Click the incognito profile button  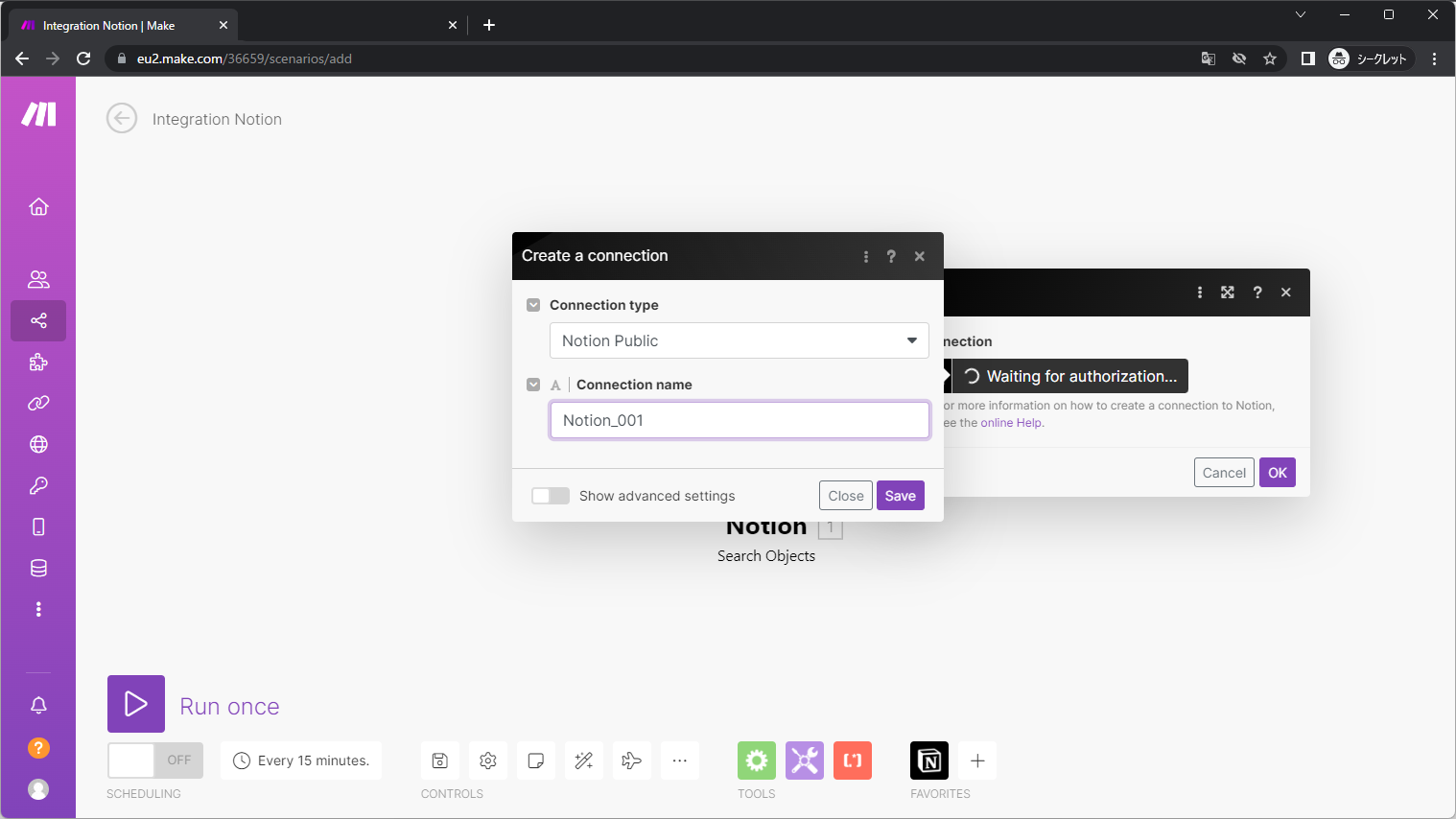tap(1370, 58)
